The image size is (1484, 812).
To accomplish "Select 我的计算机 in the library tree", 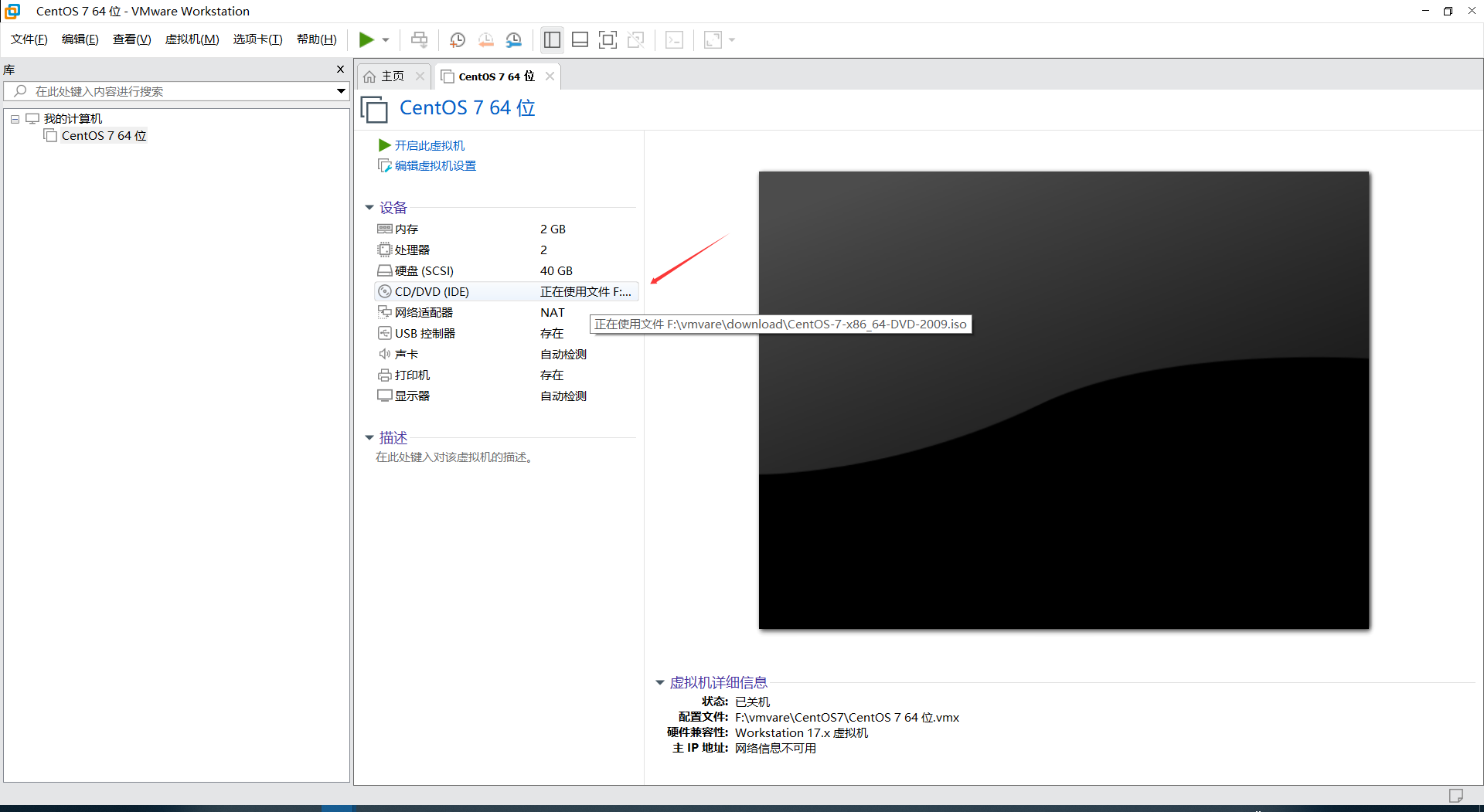I will [x=73, y=118].
